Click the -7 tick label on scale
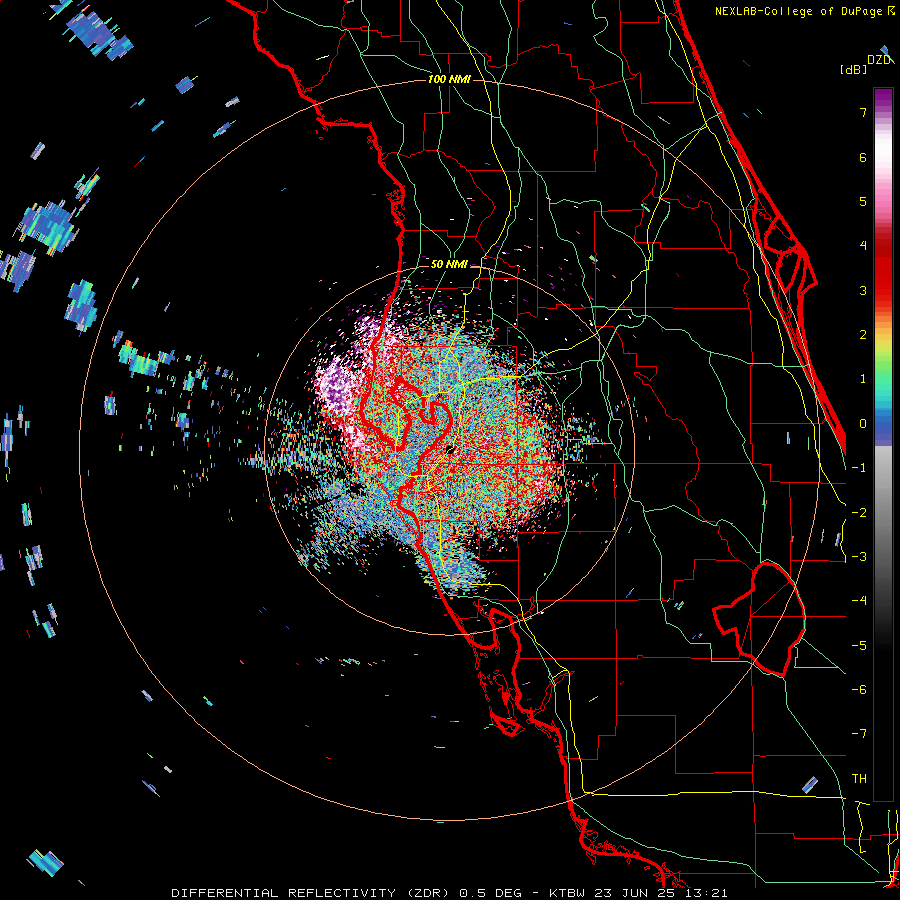 tap(859, 734)
